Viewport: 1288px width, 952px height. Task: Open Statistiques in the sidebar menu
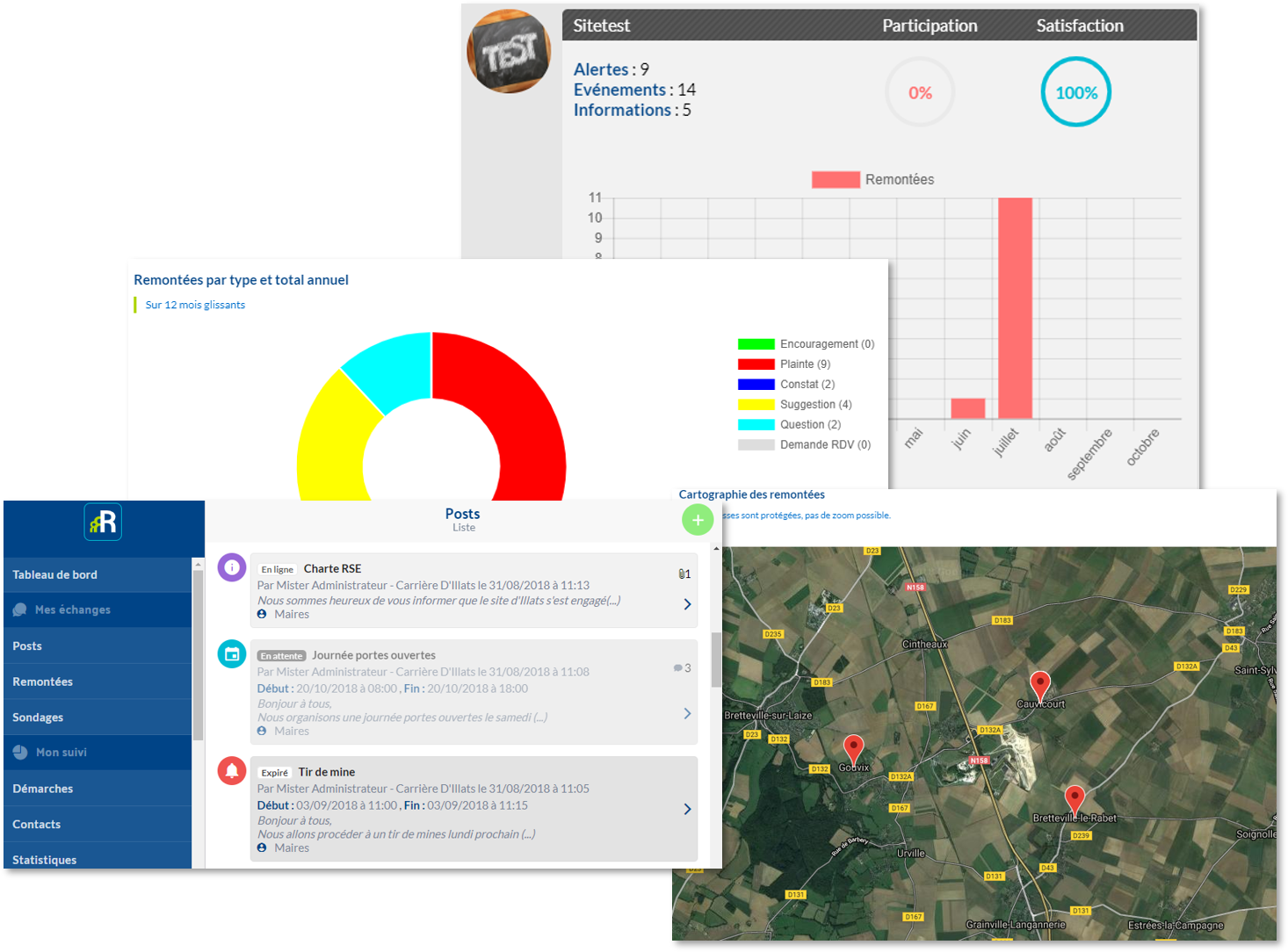98,856
